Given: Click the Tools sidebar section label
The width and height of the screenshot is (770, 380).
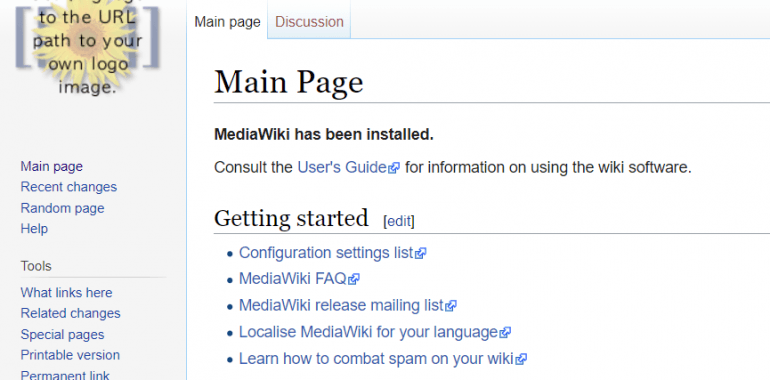Looking at the screenshot, I should 36,266.
